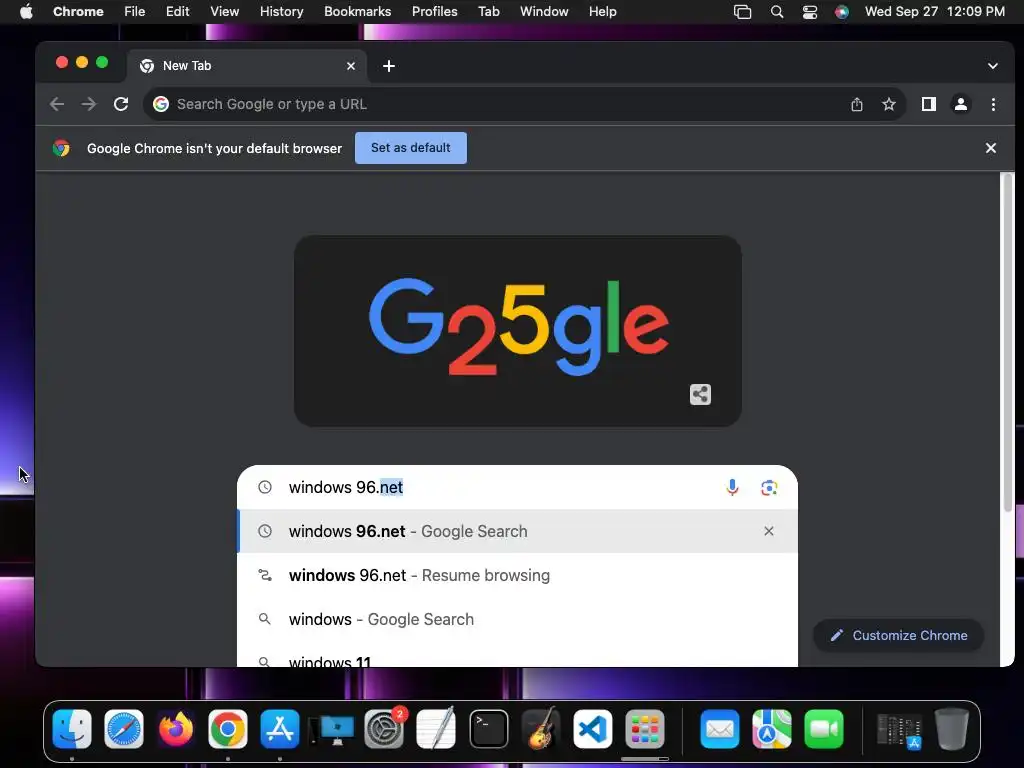
Task: Open the Apple menu
Action: coord(26,11)
